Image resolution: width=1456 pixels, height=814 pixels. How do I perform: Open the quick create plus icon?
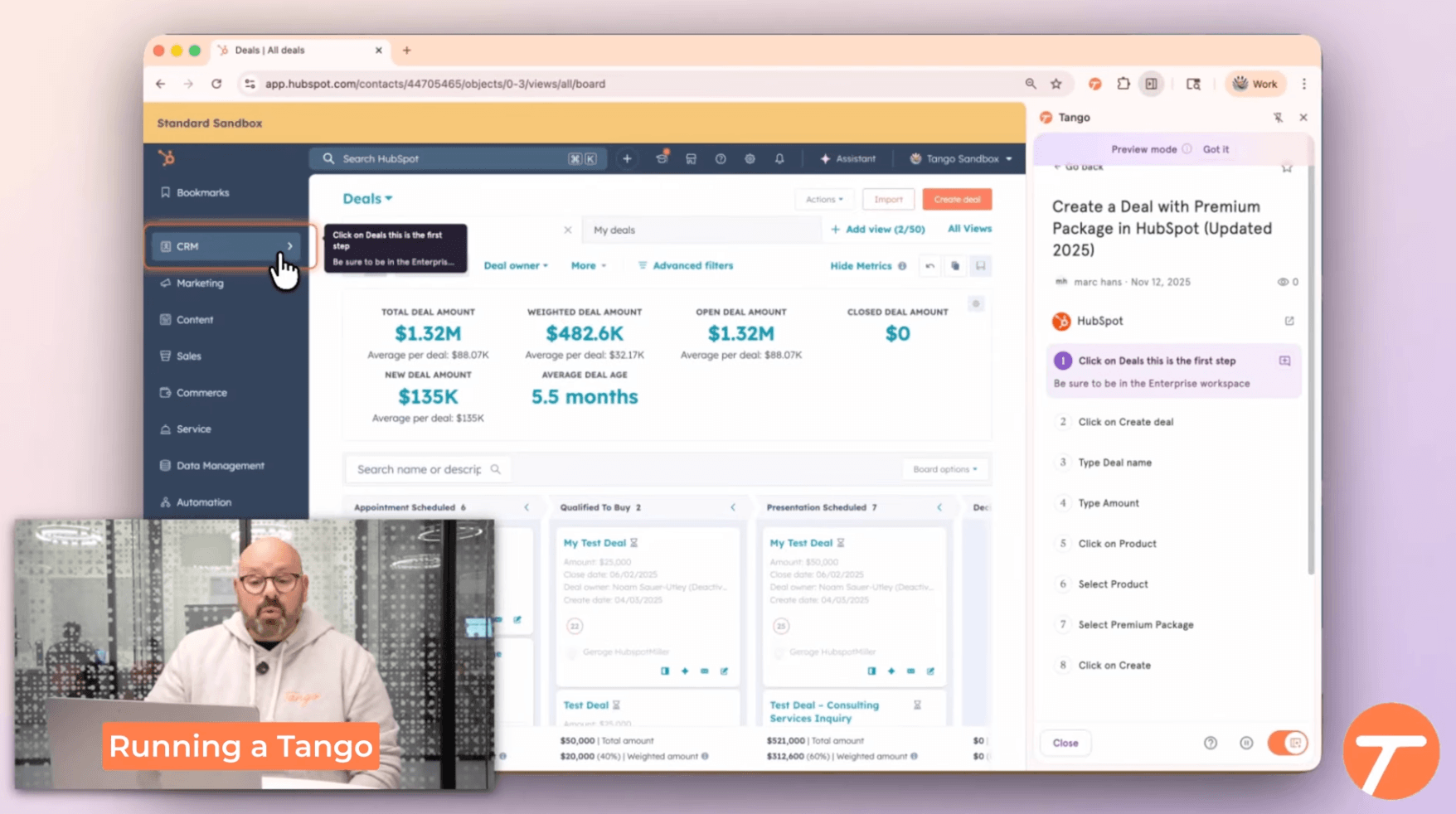[627, 158]
